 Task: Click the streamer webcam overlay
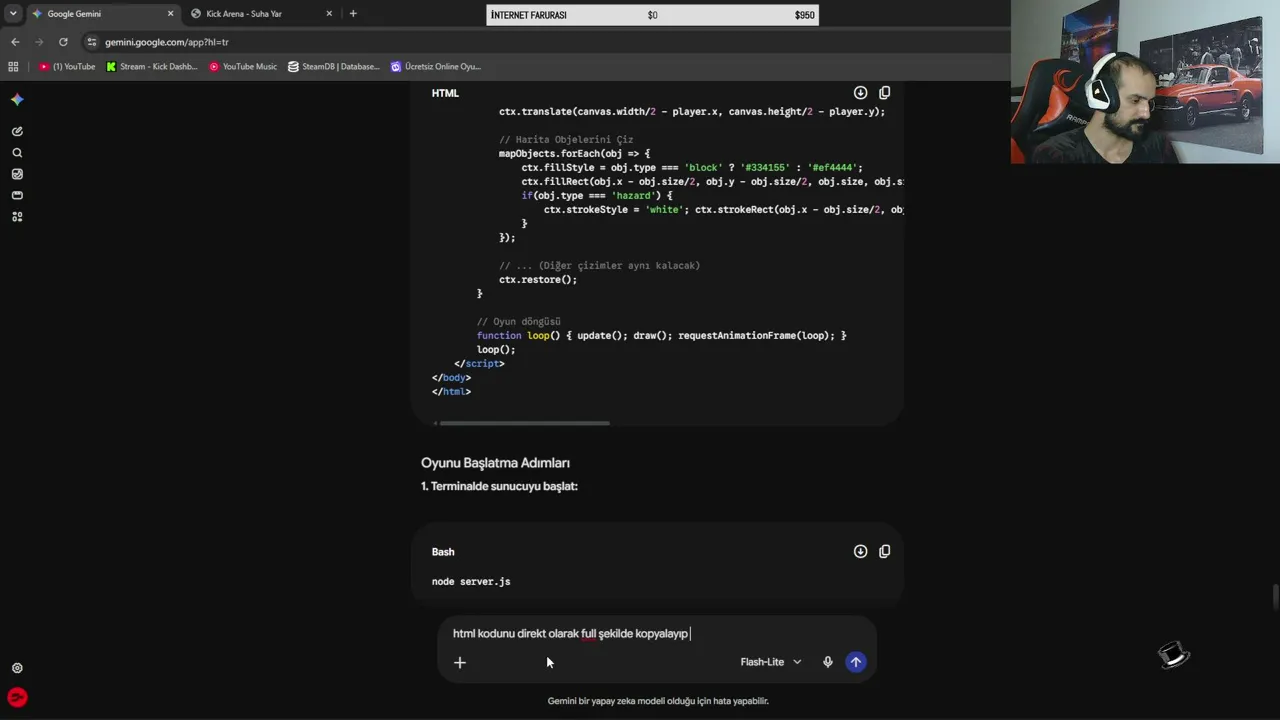(1145, 82)
